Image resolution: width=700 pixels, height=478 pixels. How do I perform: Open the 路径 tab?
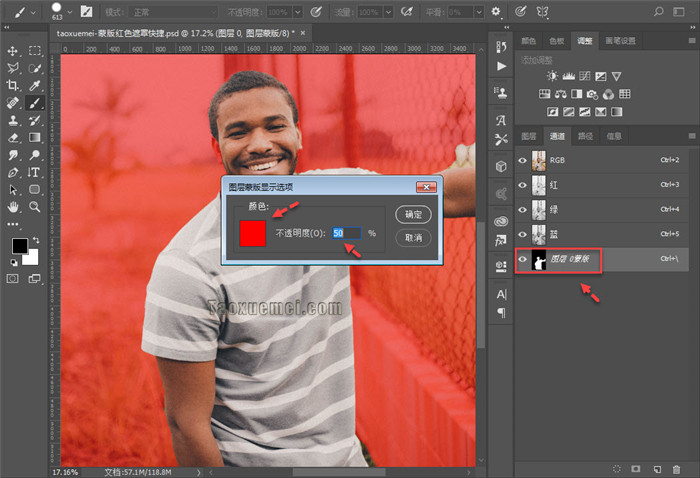pos(586,136)
